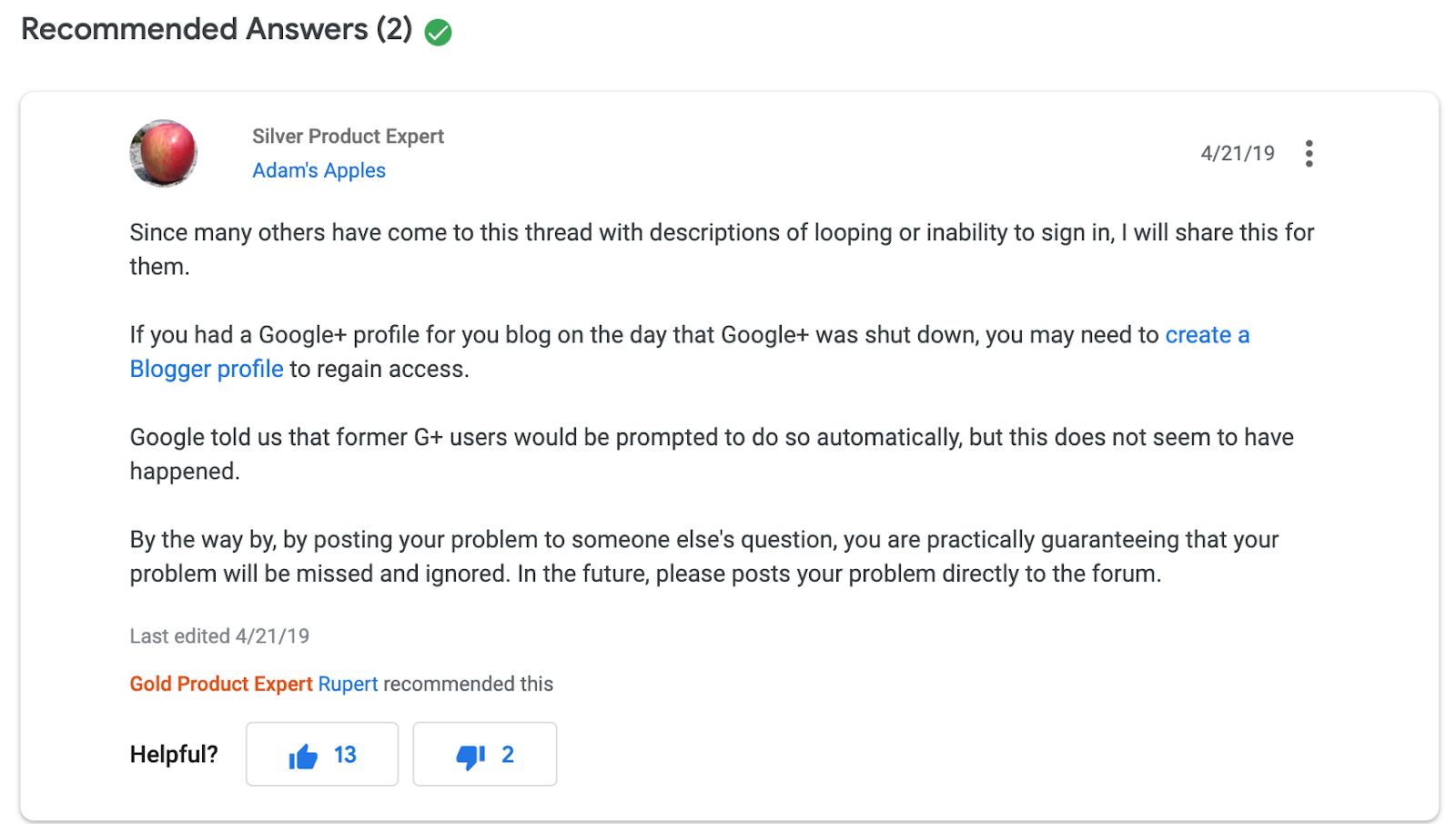Click the 4/21/19 post date

pos(1237,153)
